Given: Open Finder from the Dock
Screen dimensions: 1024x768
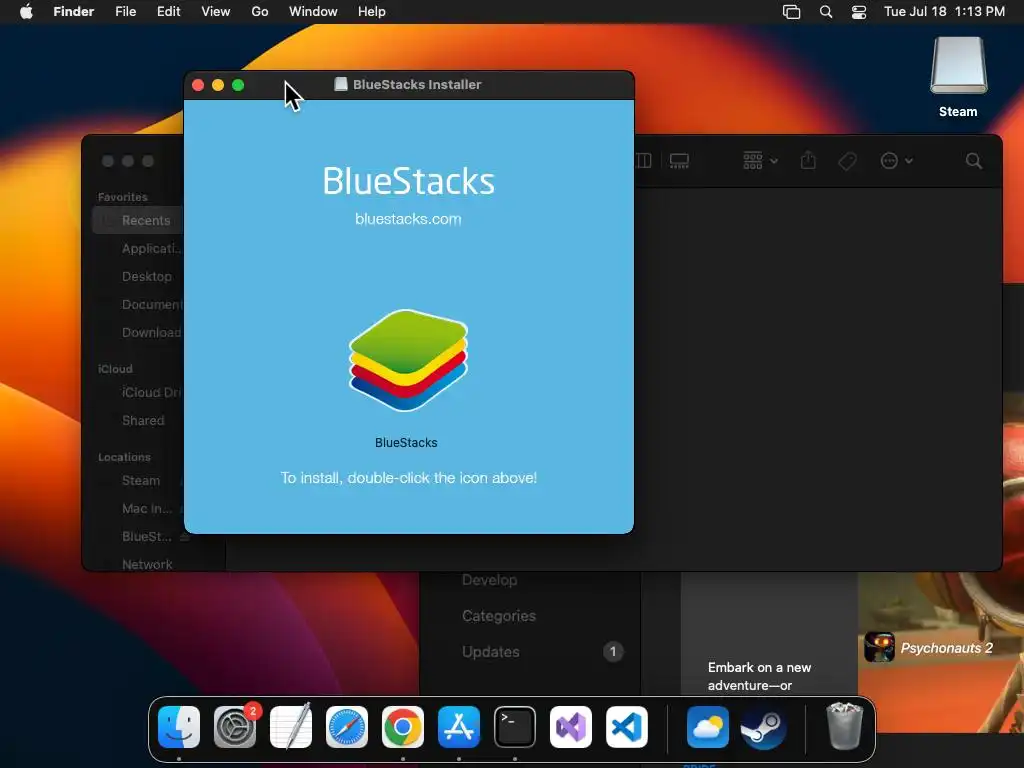Looking at the screenshot, I should click(179, 727).
